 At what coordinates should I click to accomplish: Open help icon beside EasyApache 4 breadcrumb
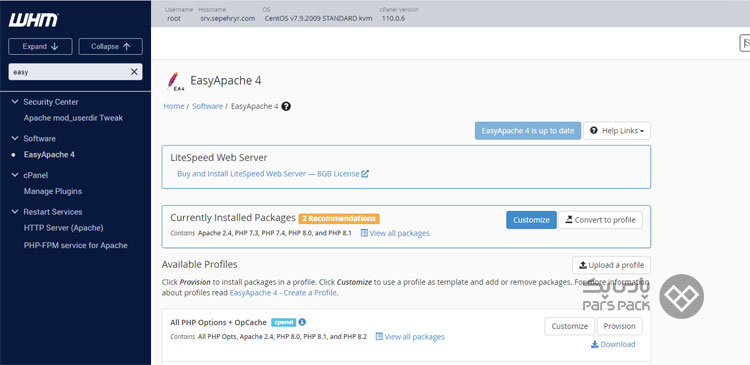pyautogui.click(x=286, y=106)
